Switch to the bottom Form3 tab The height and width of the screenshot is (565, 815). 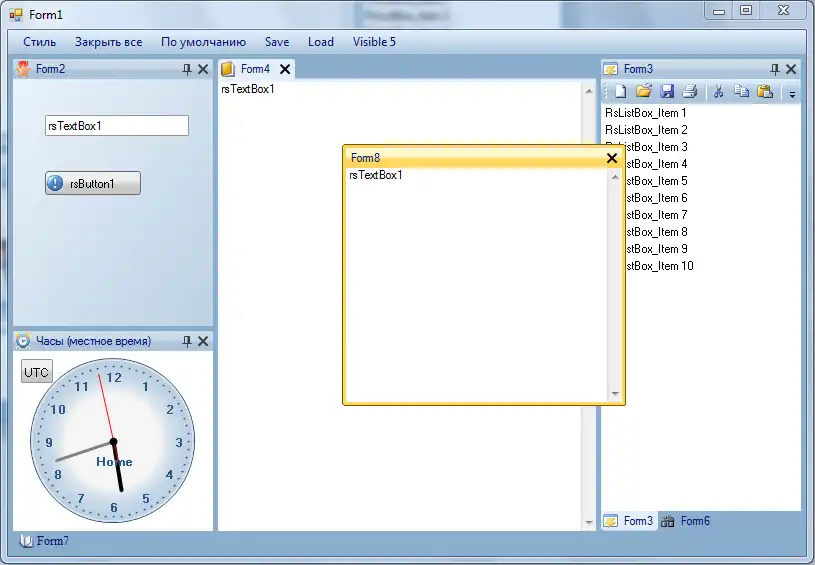click(629, 521)
